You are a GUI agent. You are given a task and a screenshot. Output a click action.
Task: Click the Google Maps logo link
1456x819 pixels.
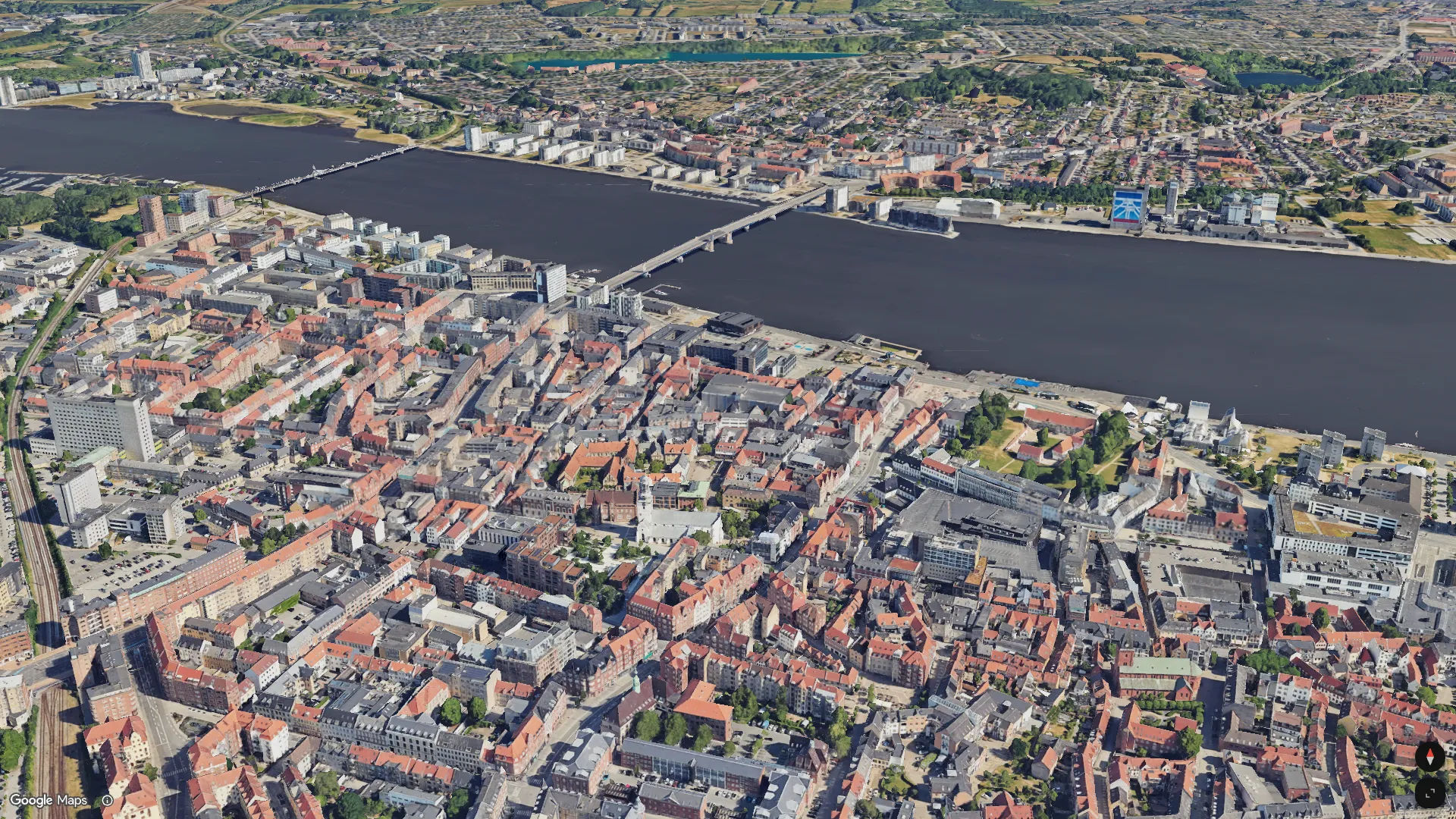coord(48,800)
